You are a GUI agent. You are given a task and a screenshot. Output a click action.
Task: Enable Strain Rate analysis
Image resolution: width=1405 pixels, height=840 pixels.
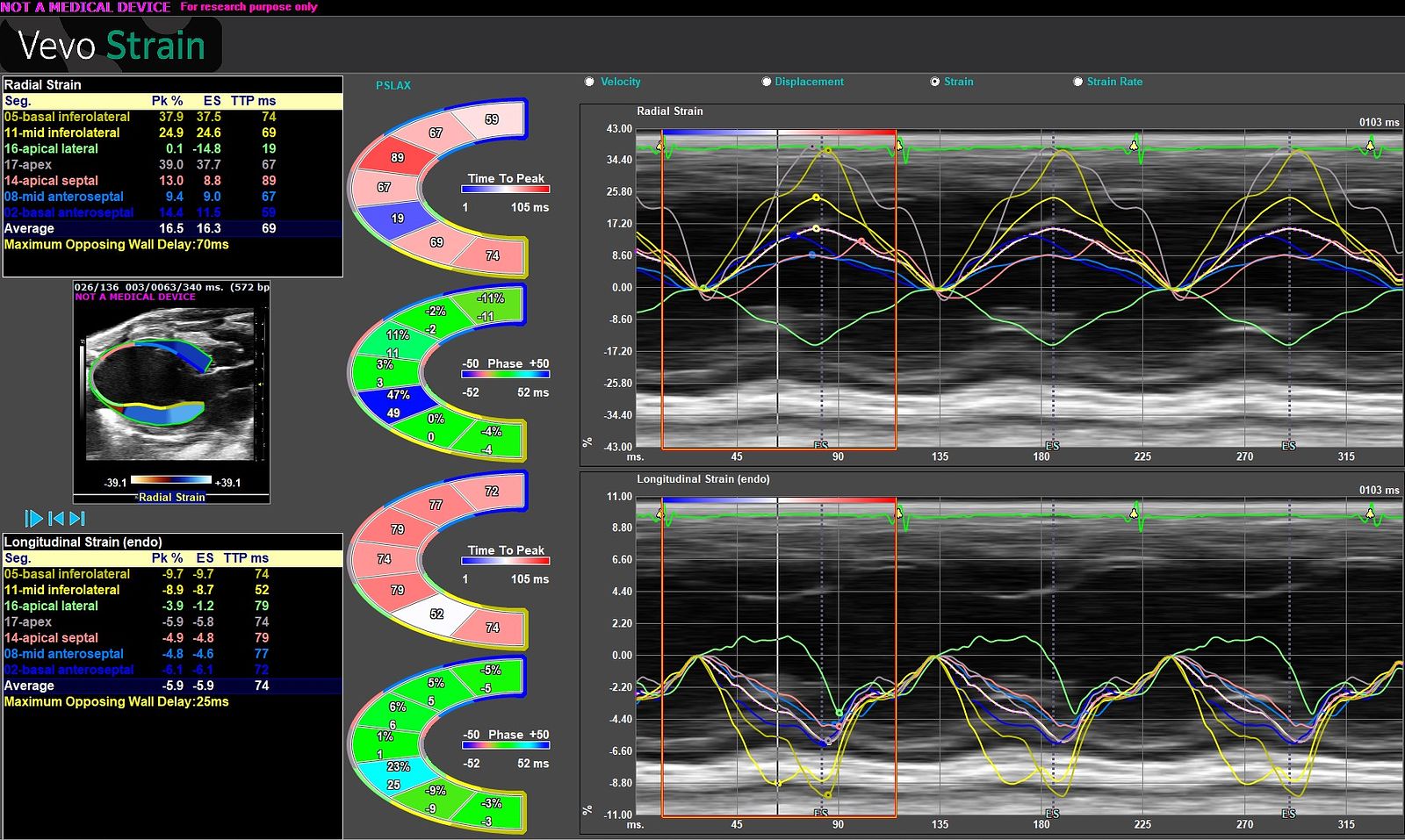click(x=1078, y=81)
